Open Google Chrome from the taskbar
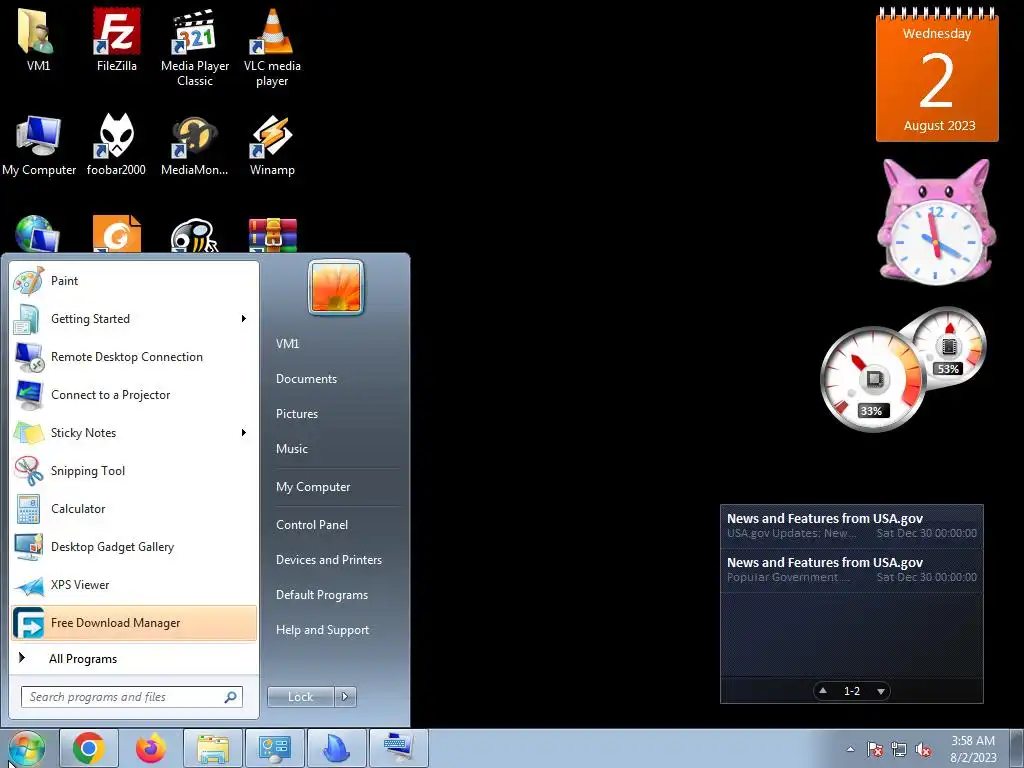This screenshot has width=1024, height=768. pyautogui.click(x=89, y=748)
